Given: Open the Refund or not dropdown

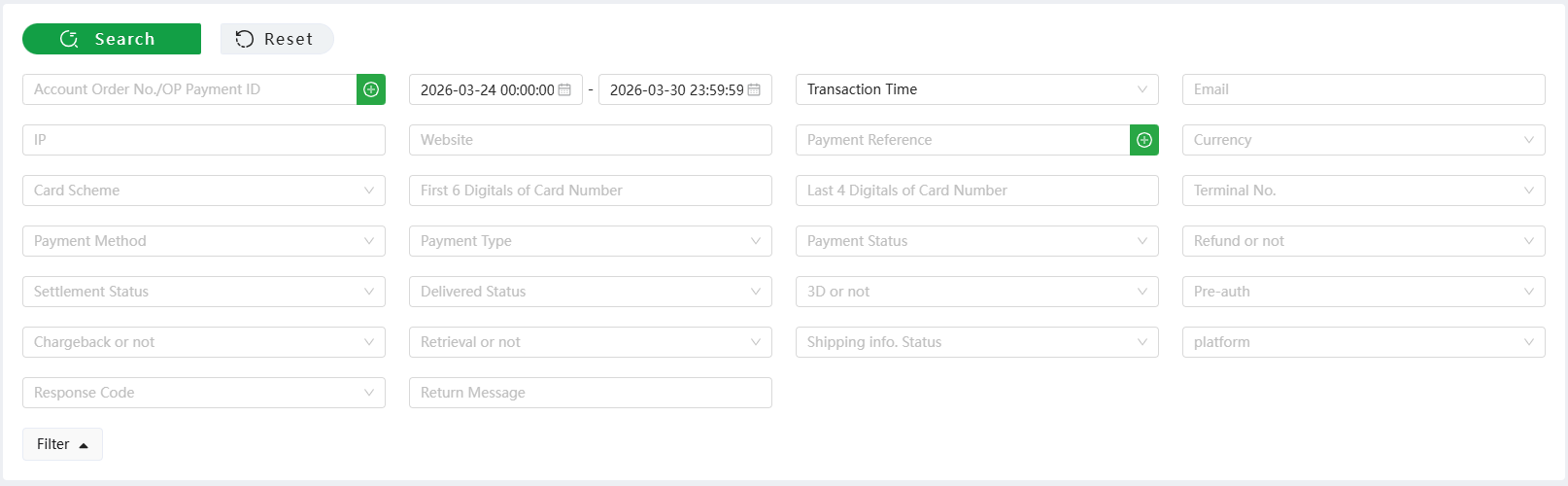Looking at the screenshot, I should (1364, 241).
